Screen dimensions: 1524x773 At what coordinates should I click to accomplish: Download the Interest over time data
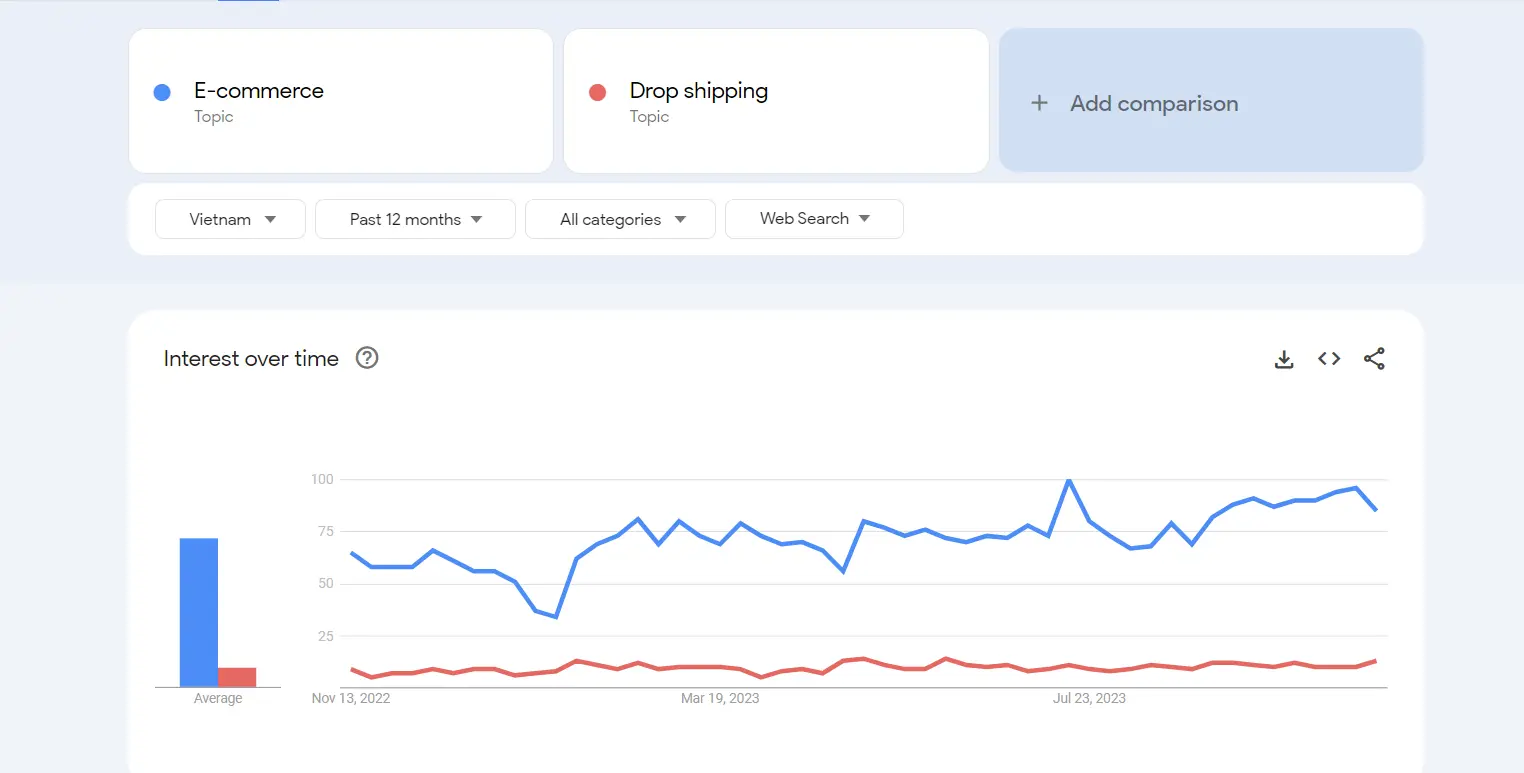click(x=1284, y=358)
